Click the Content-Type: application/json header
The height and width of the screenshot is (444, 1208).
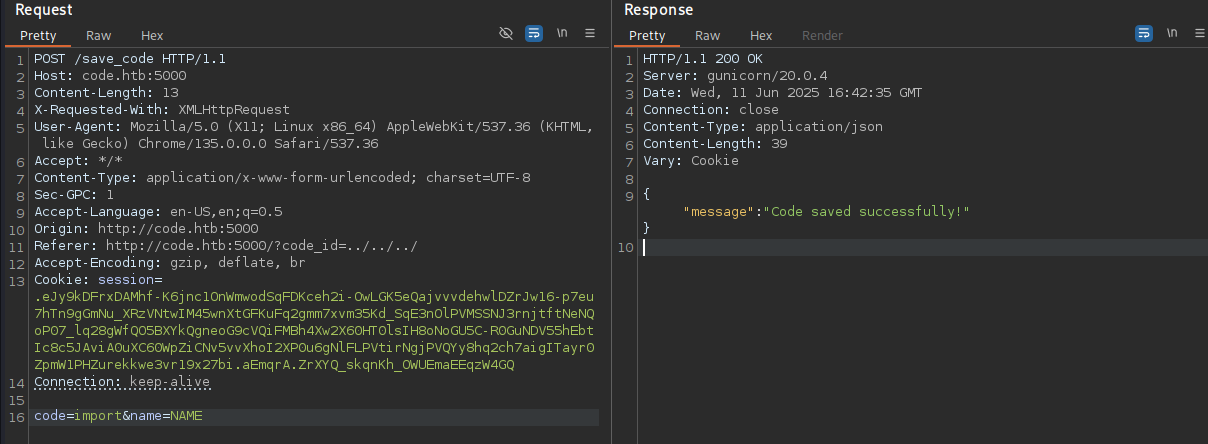[x=763, y=126]
